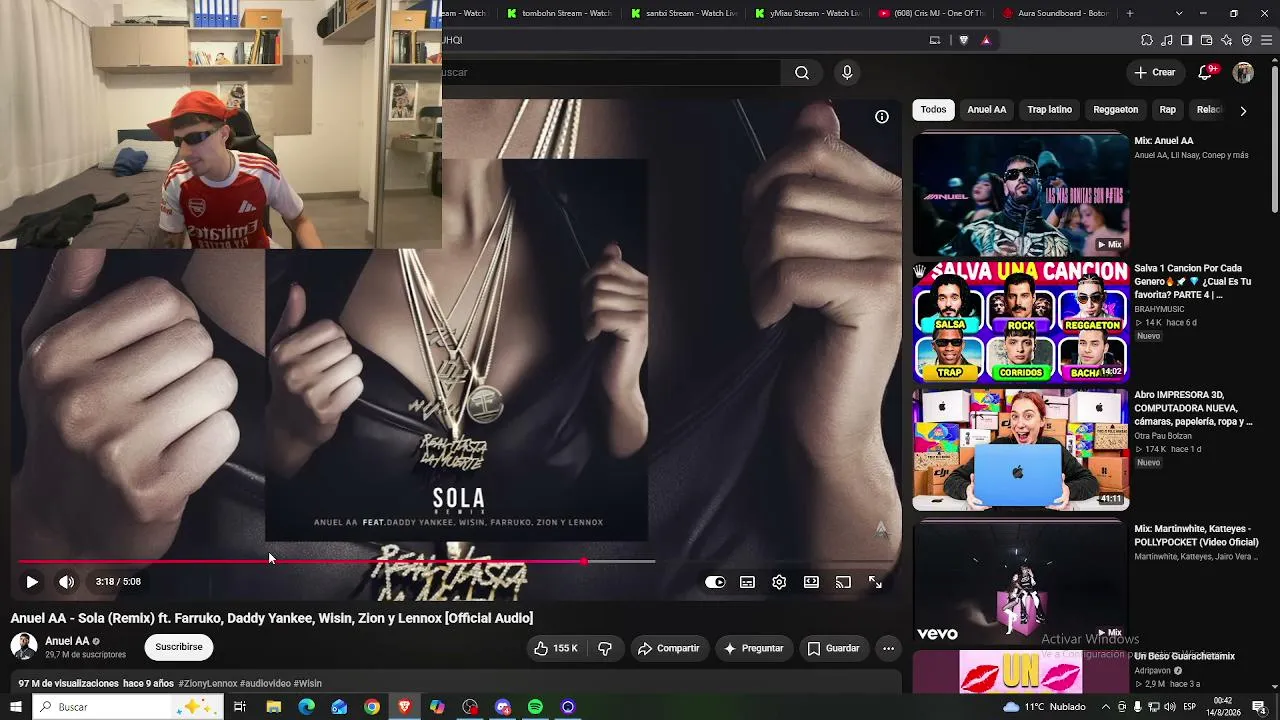This screenshot has height=720, width=1280.
Task: Open the browser main hamburger menu
Action: (x=1267, y=40)
